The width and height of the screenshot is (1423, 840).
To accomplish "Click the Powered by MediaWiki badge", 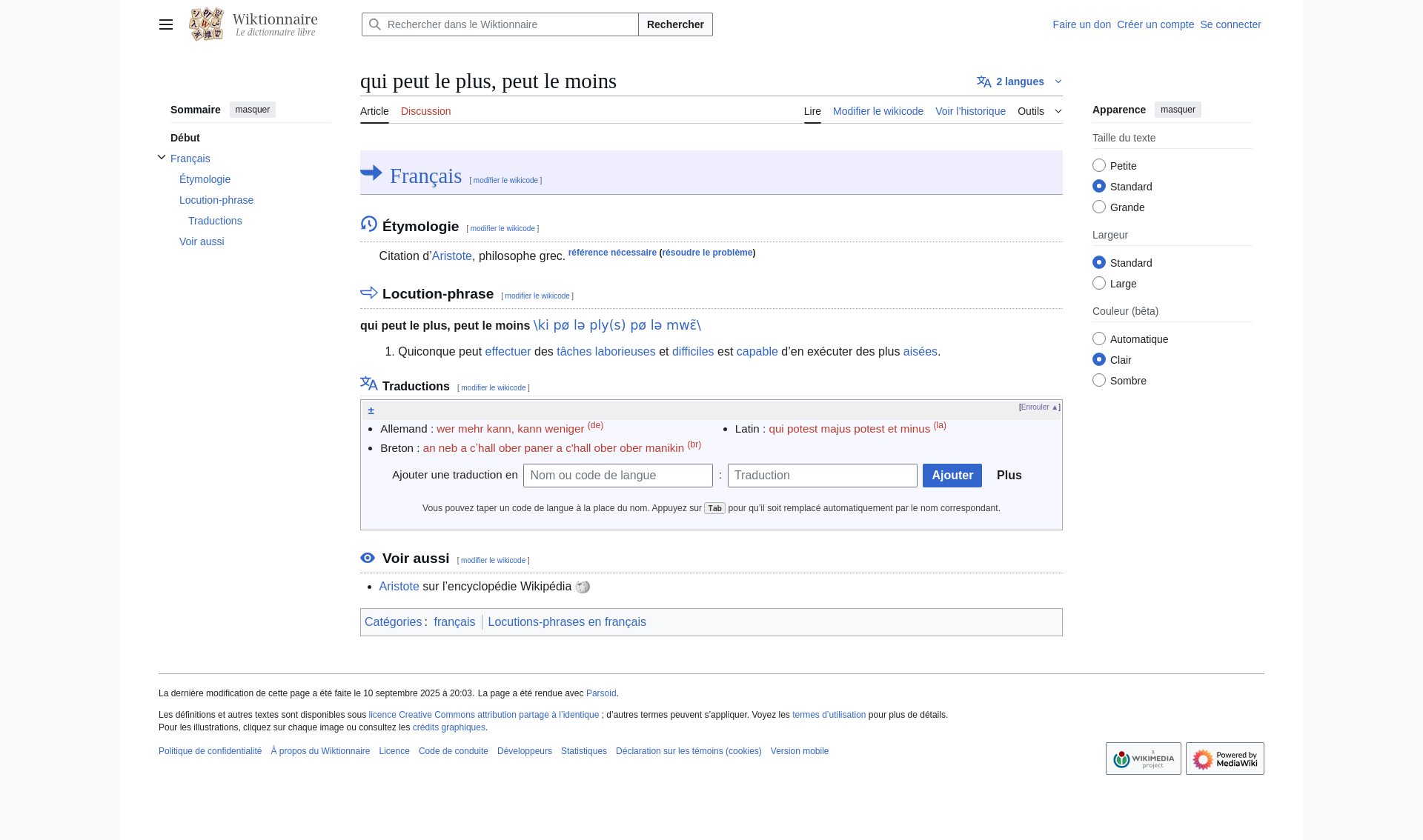I will coord(1224,759).
